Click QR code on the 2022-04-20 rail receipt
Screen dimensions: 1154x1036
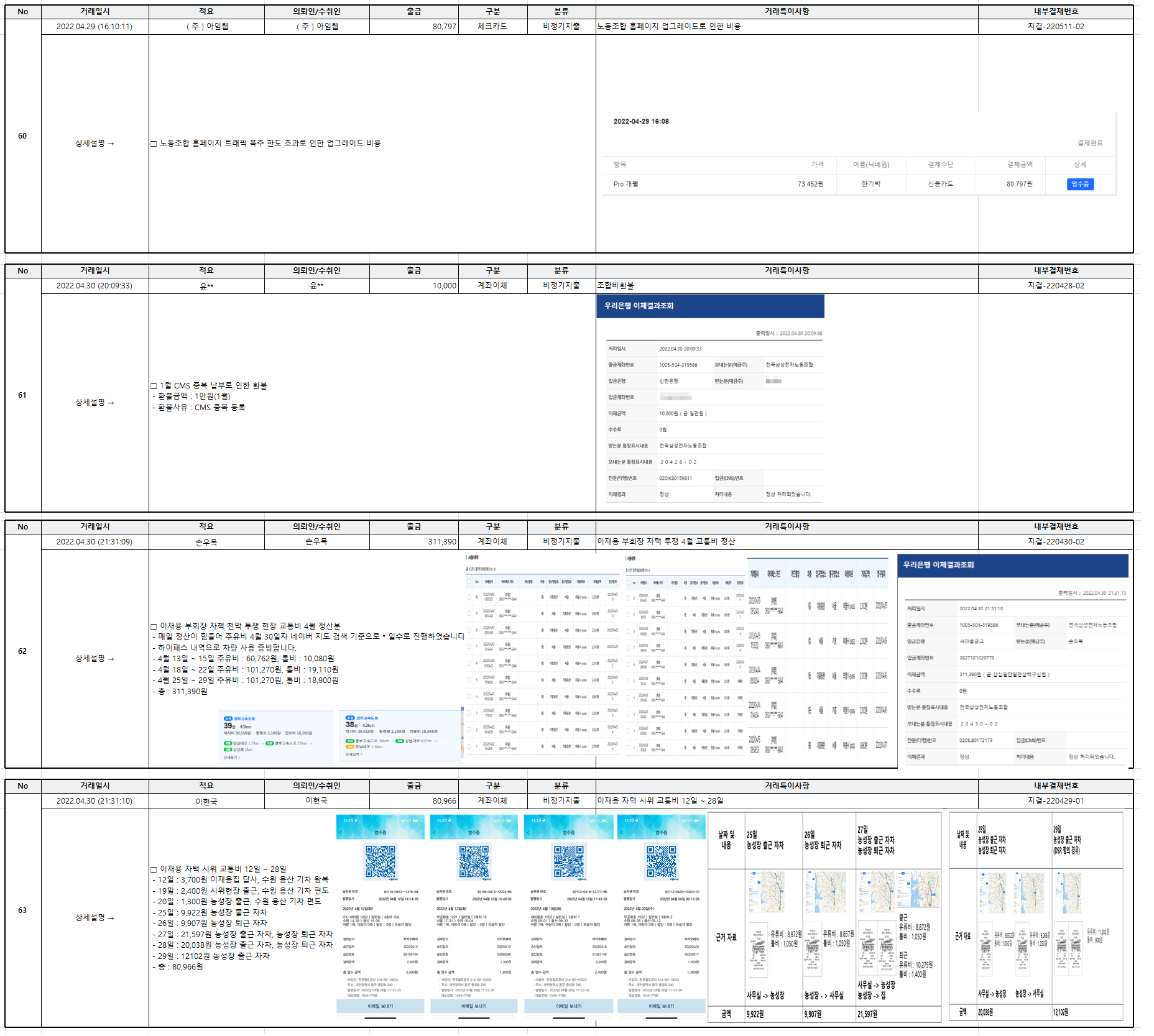point(661,861)
